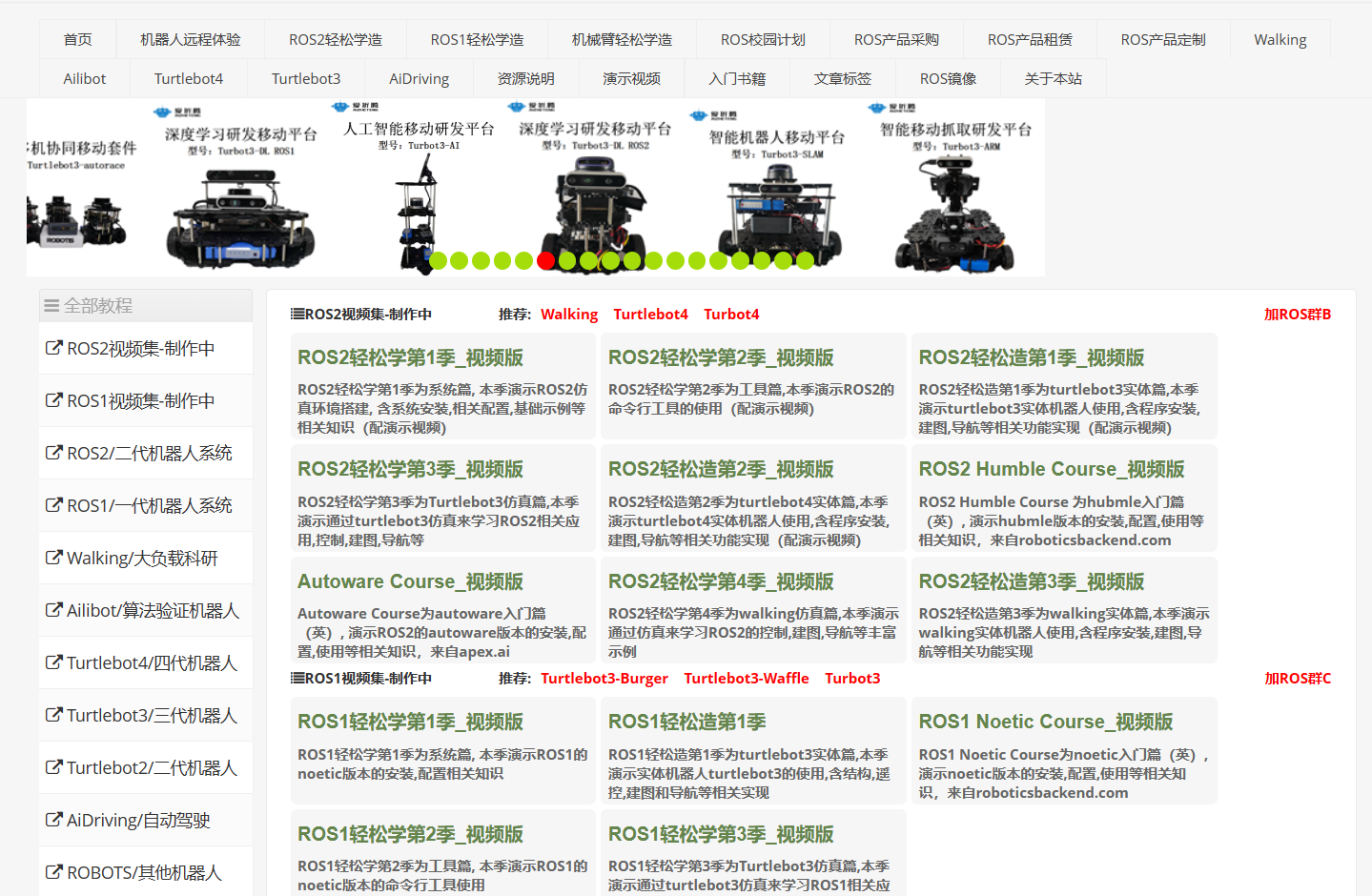Image resolution: width=1372 pixels, height=896 pixels.
Task: Click the external-link icon beside ROS2视频集-制作中 in sidebar
Action: [x=54, y=349]
